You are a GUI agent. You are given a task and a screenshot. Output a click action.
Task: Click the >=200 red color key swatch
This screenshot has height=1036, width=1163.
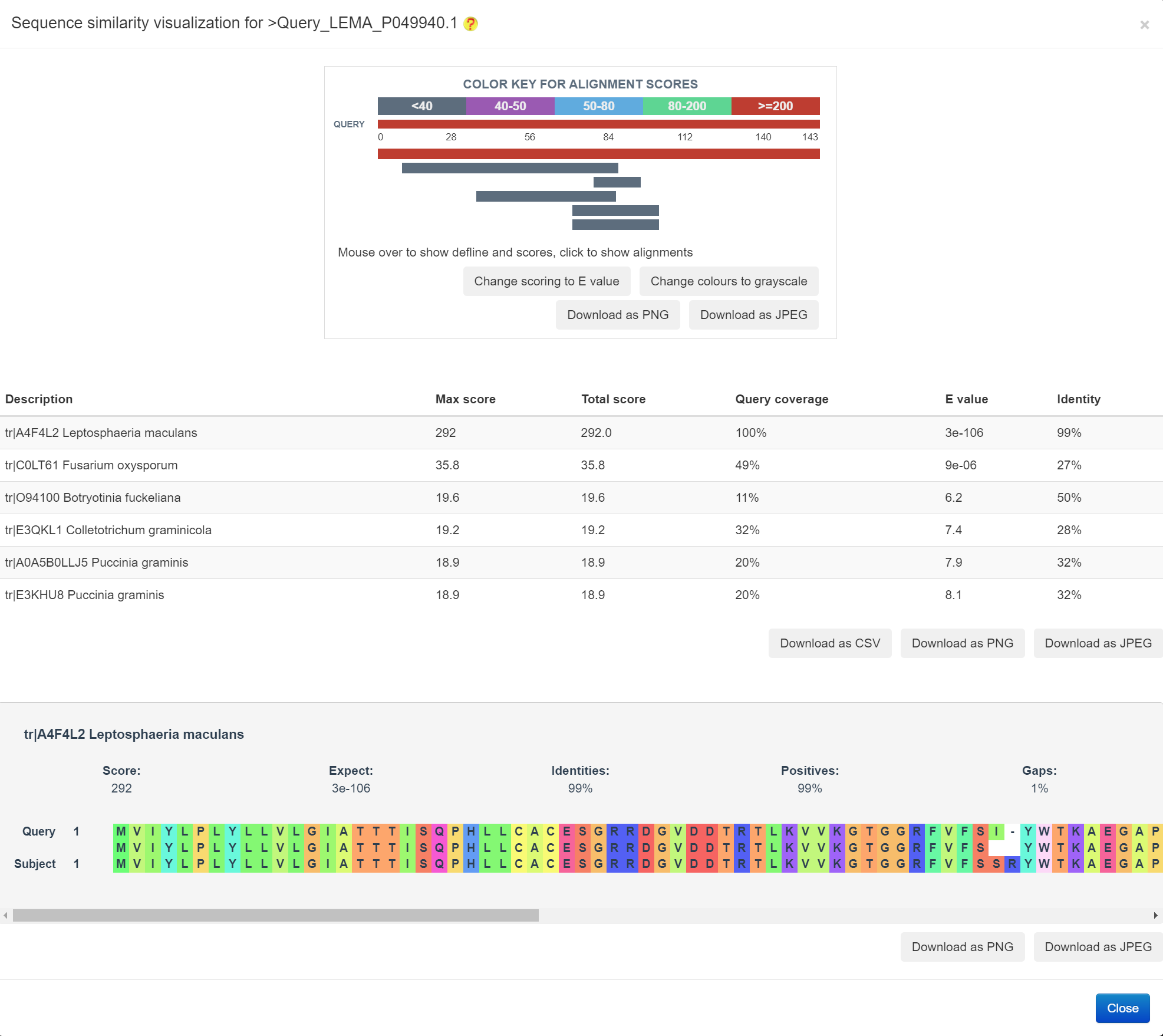pyautogui.click(x=775, y=106)
